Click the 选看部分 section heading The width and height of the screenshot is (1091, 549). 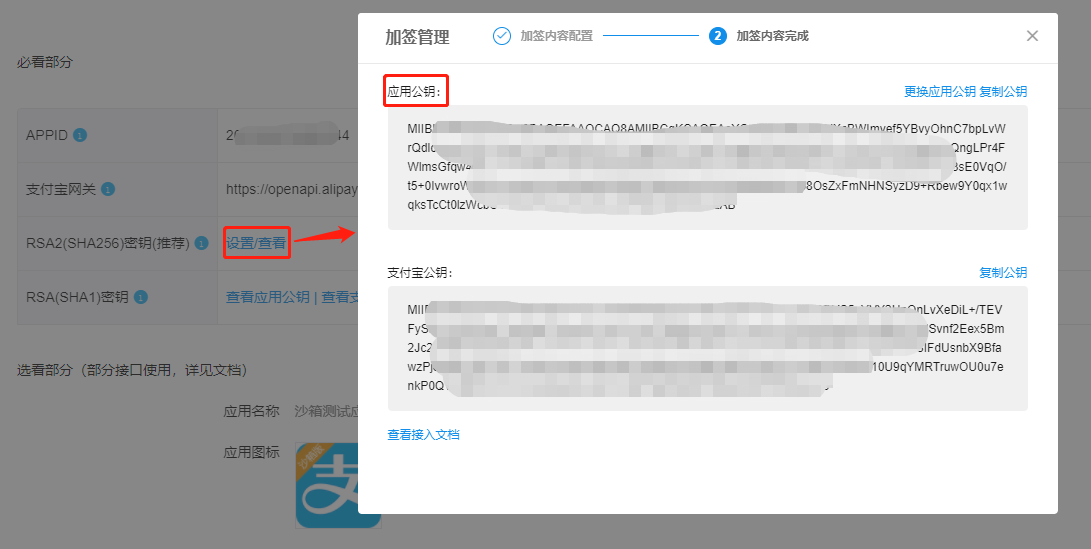click(x=132, y=370)
